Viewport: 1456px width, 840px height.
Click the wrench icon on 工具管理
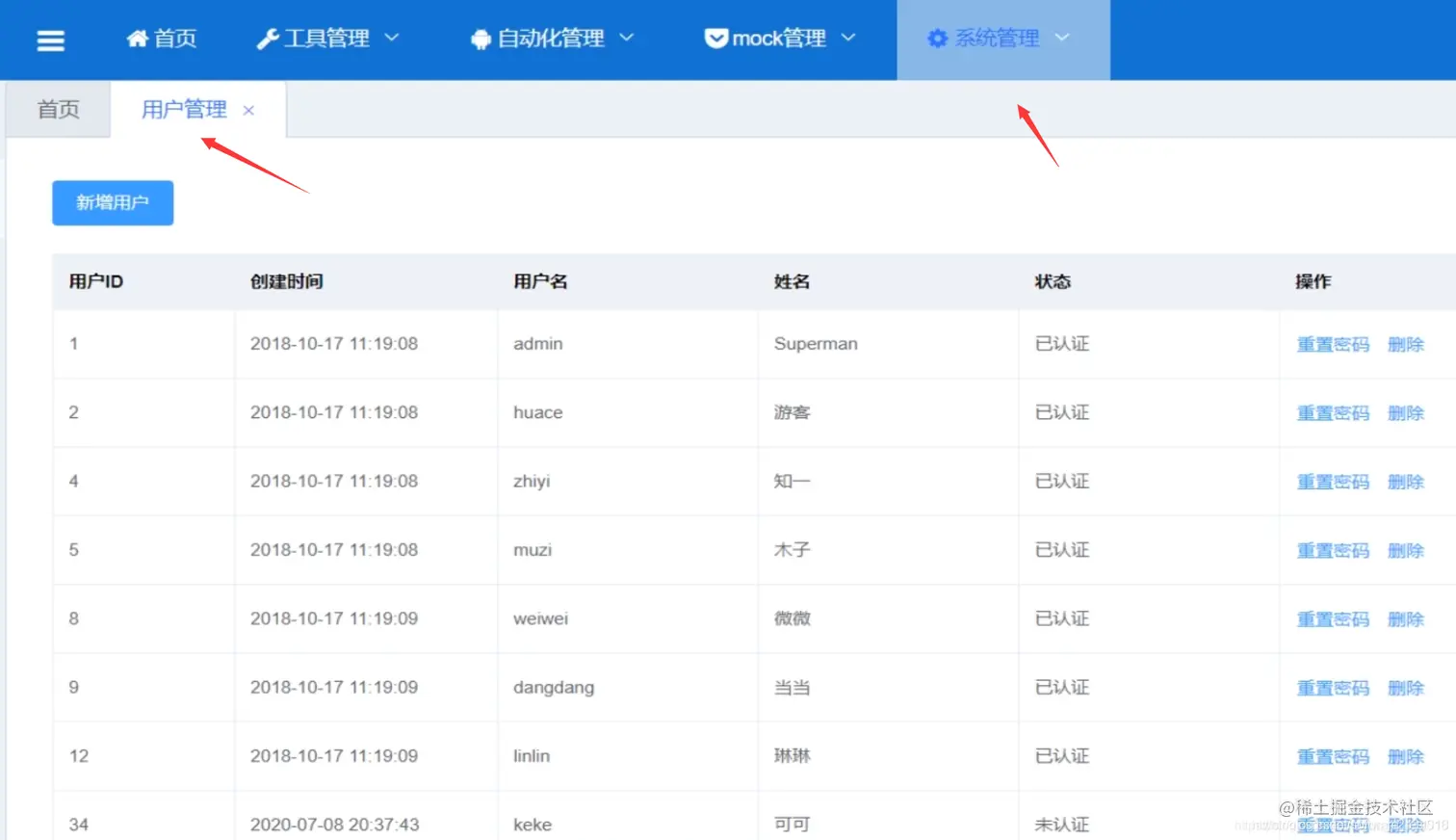coord(269,37)
